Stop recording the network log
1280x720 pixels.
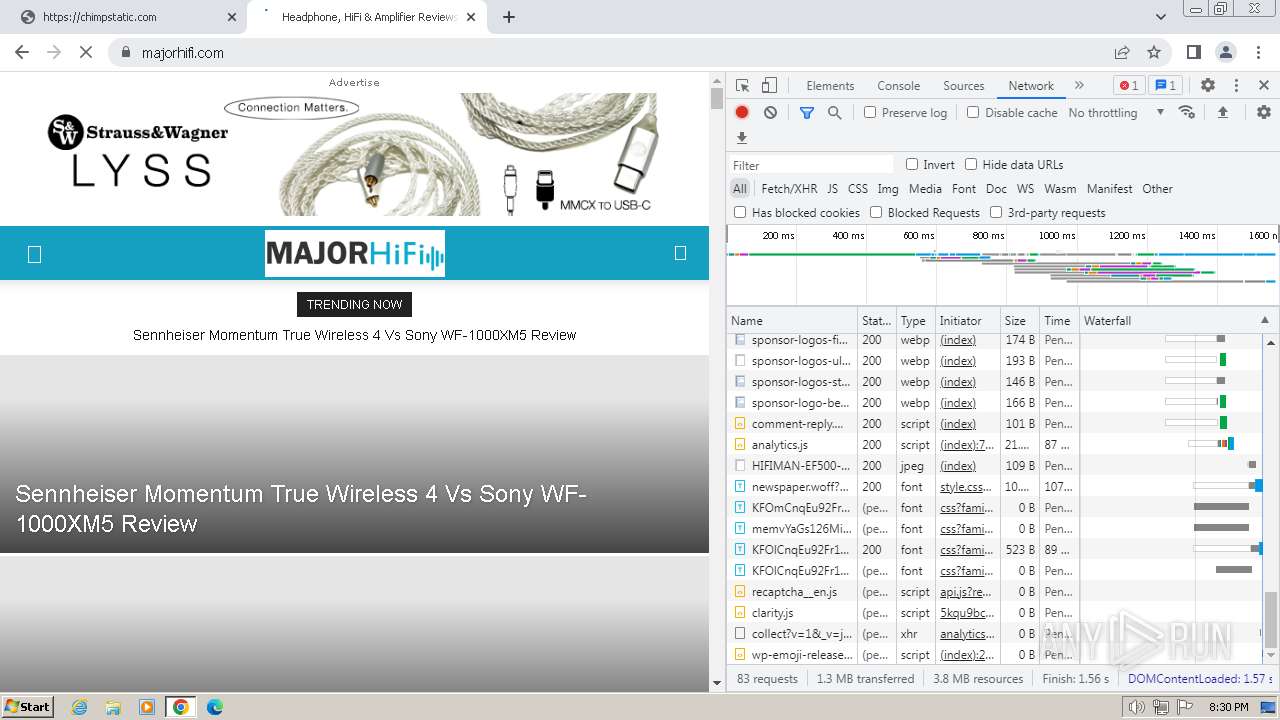[x=742, y=113]
